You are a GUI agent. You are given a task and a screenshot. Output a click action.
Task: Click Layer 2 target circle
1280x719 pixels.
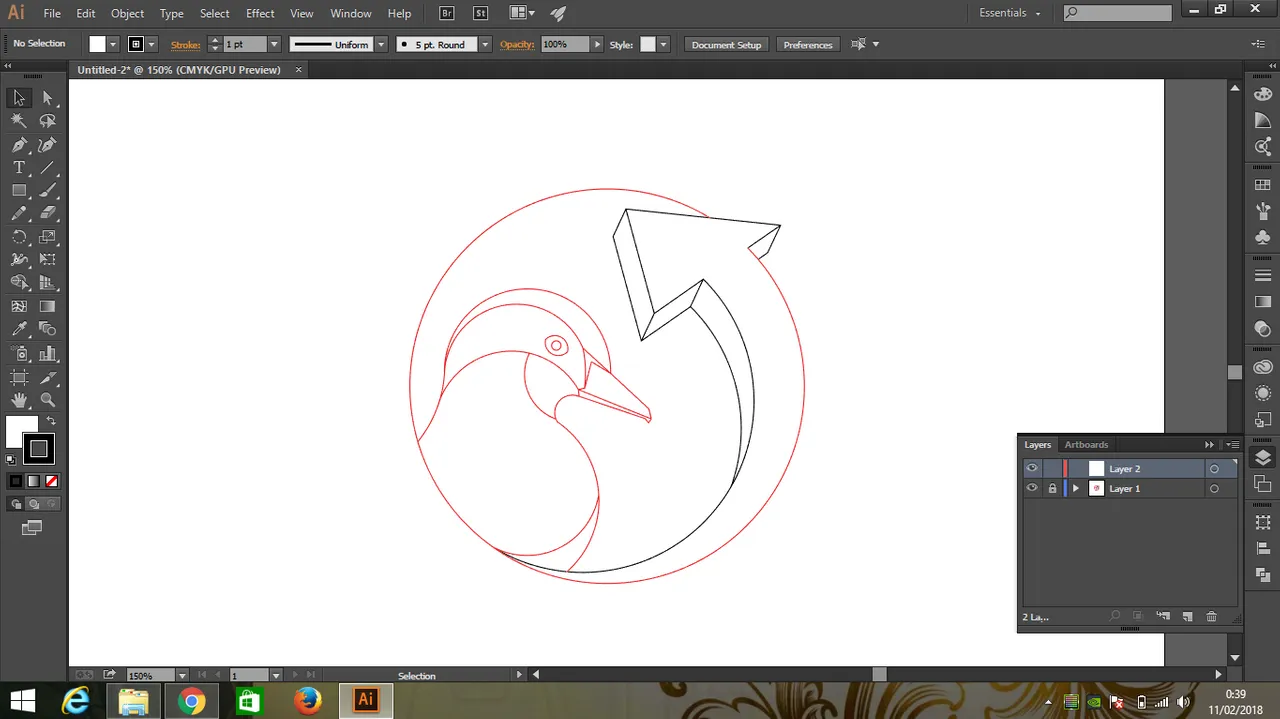tap(1214, 468)
